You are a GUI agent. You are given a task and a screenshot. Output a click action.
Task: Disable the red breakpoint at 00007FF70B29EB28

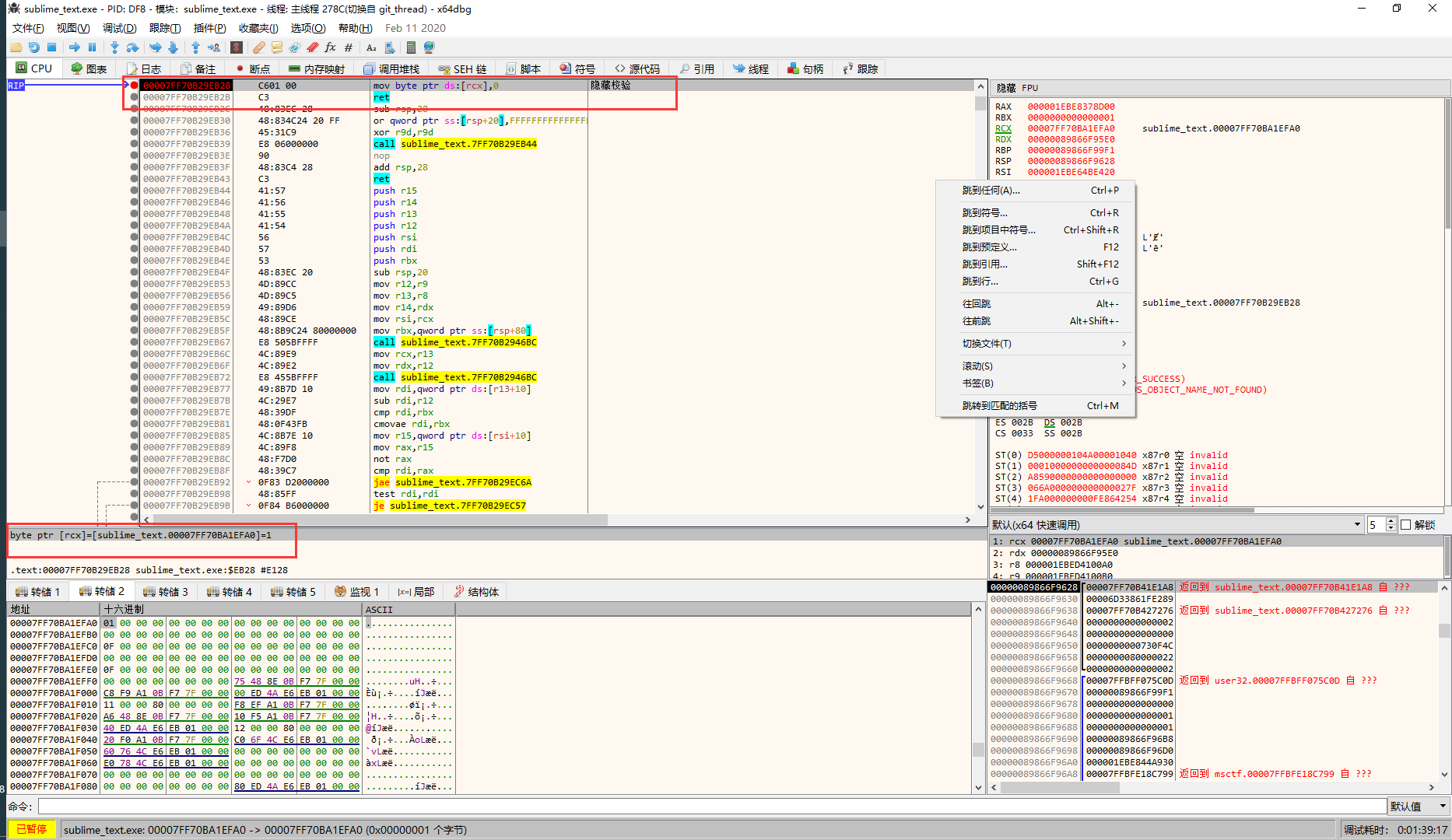[135, 86]
